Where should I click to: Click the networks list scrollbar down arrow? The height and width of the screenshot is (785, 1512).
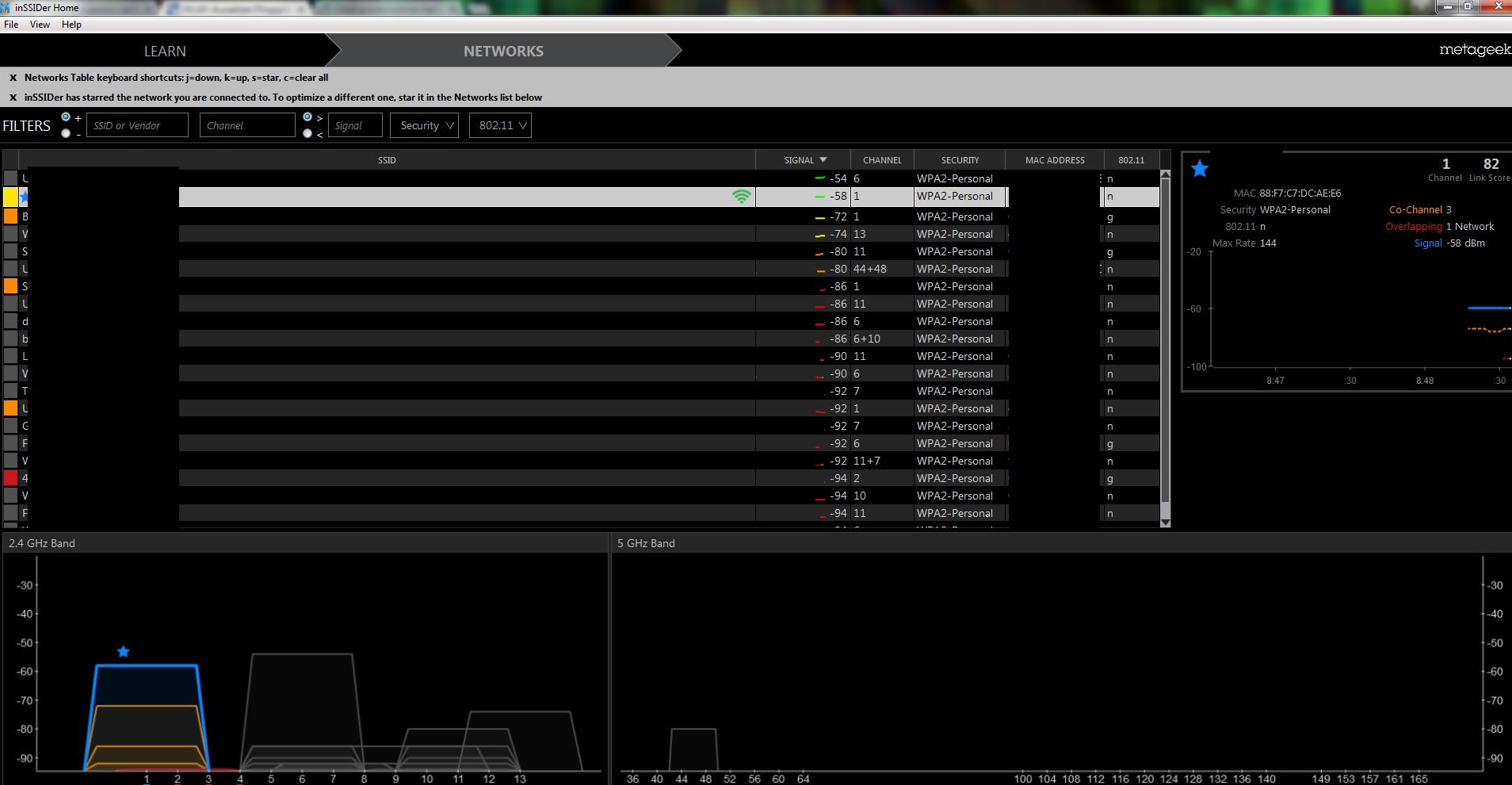pos(1165,523)
